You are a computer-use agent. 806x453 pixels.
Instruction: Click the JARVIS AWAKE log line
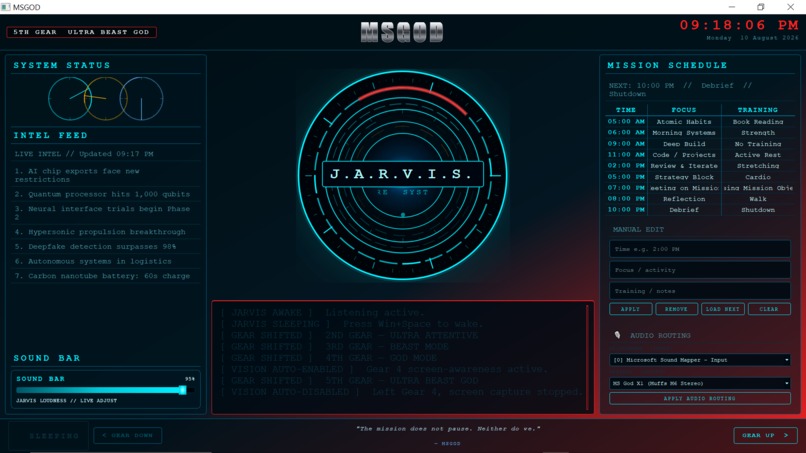coord(323,313)
